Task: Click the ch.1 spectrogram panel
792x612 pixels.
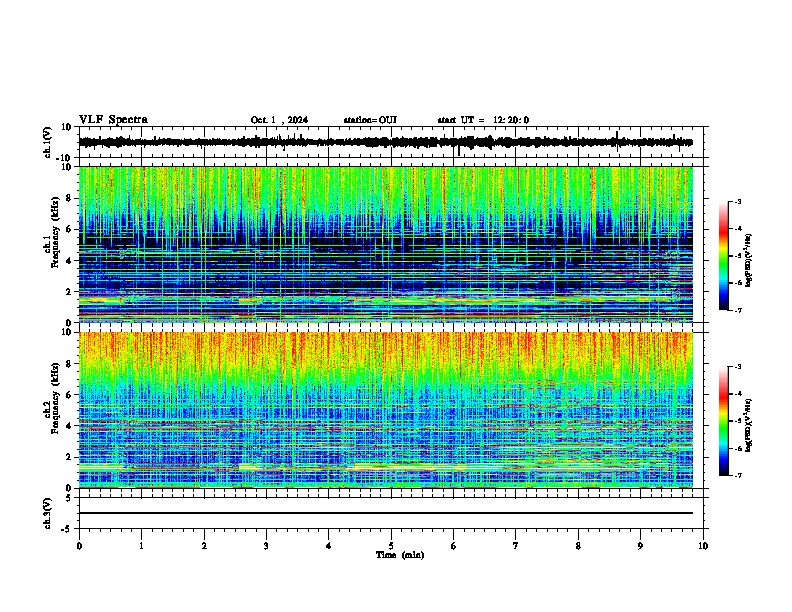Action: pyautogui.click(x=386, y=244)
